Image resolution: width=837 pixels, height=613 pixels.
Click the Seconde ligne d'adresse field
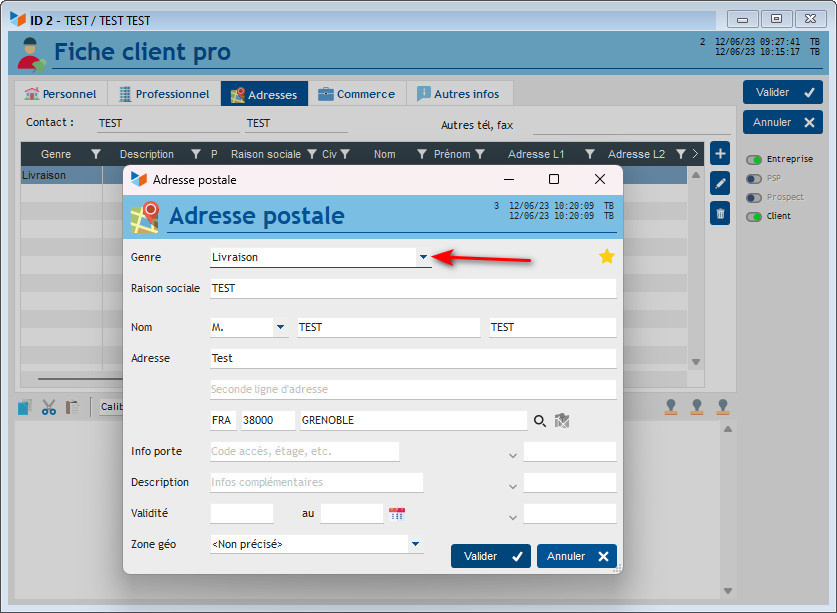(412, 389)
